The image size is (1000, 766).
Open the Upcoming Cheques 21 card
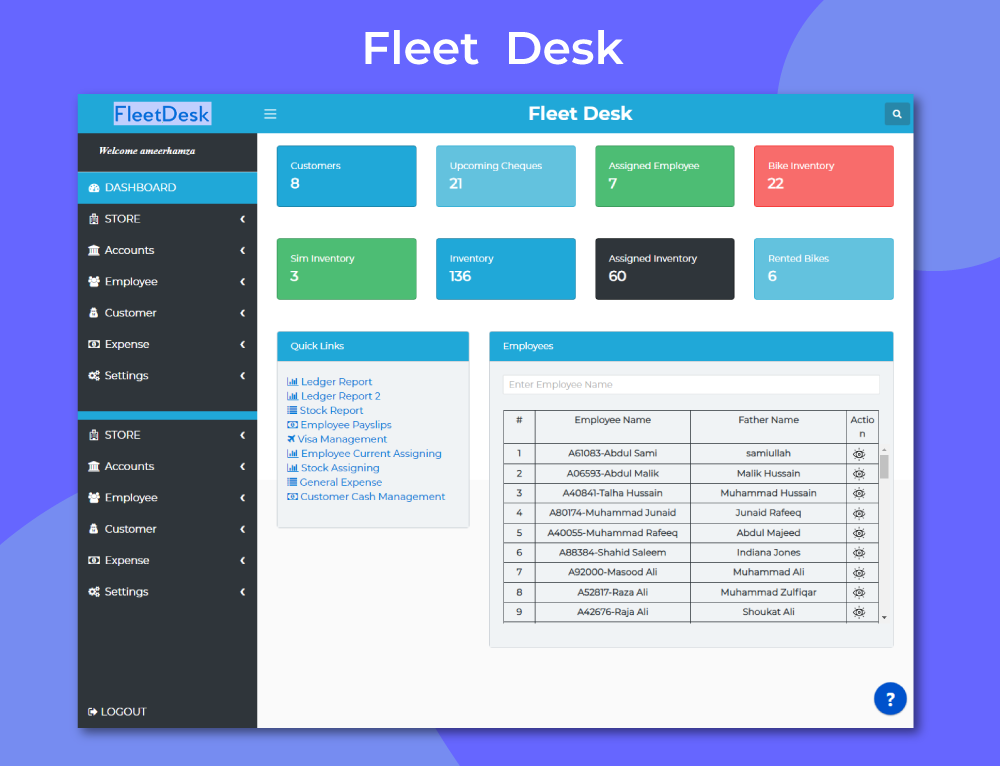506,176
